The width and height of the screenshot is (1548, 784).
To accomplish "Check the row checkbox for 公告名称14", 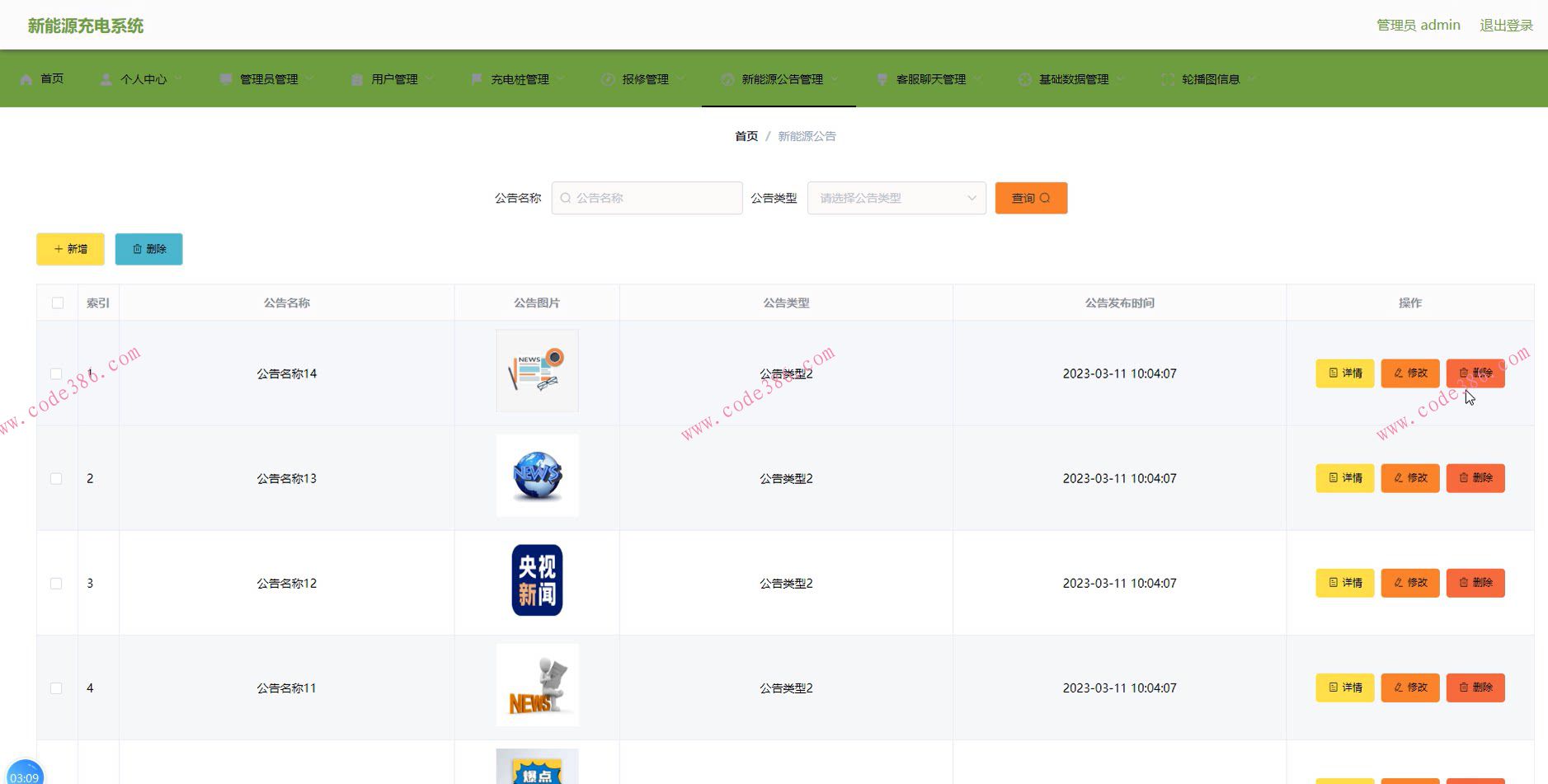I will click(57, 373).
